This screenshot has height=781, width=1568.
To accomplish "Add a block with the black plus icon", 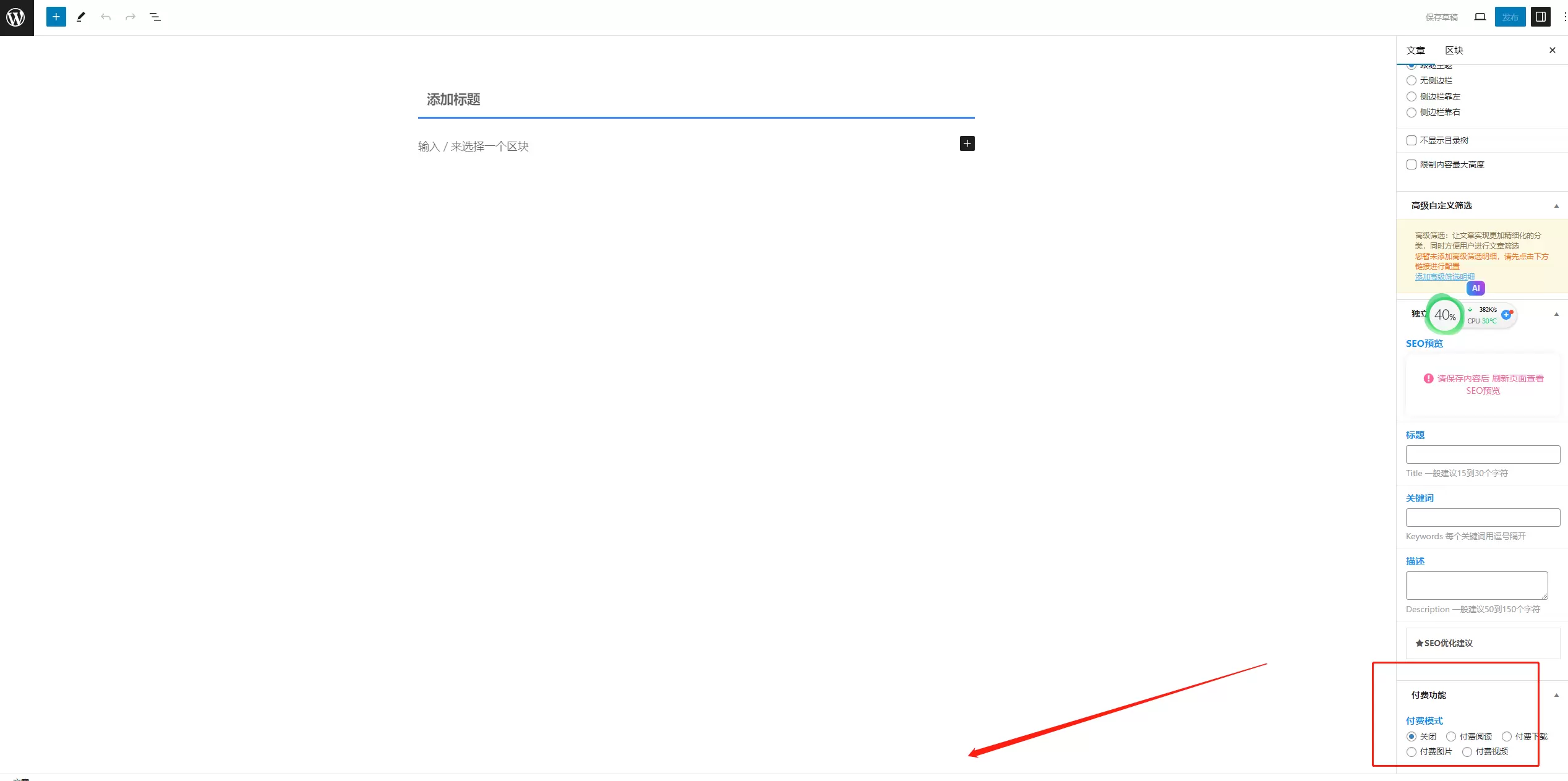I will point(967,143).
